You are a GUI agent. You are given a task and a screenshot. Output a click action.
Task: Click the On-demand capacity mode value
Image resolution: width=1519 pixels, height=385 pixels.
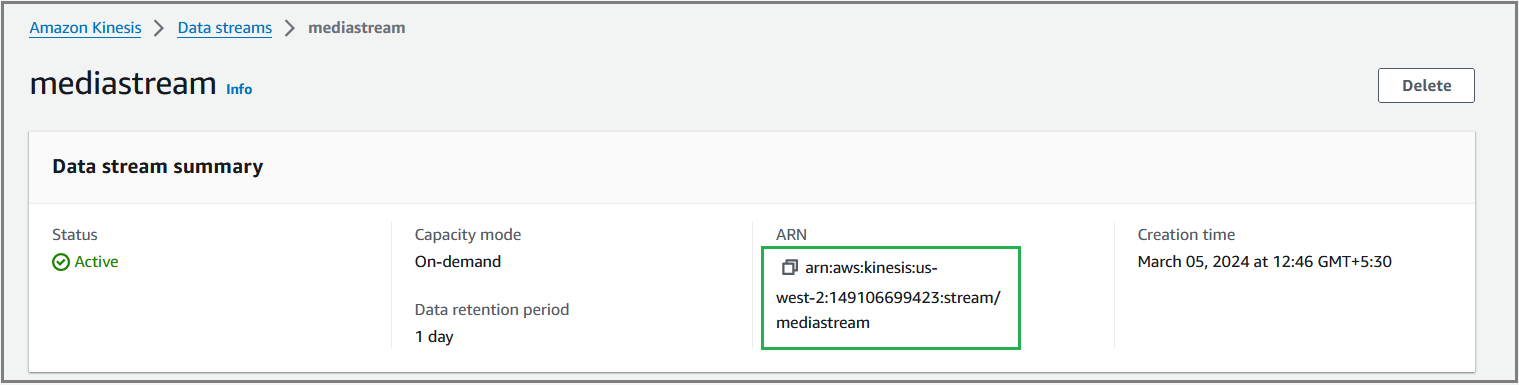pos(458,262)
